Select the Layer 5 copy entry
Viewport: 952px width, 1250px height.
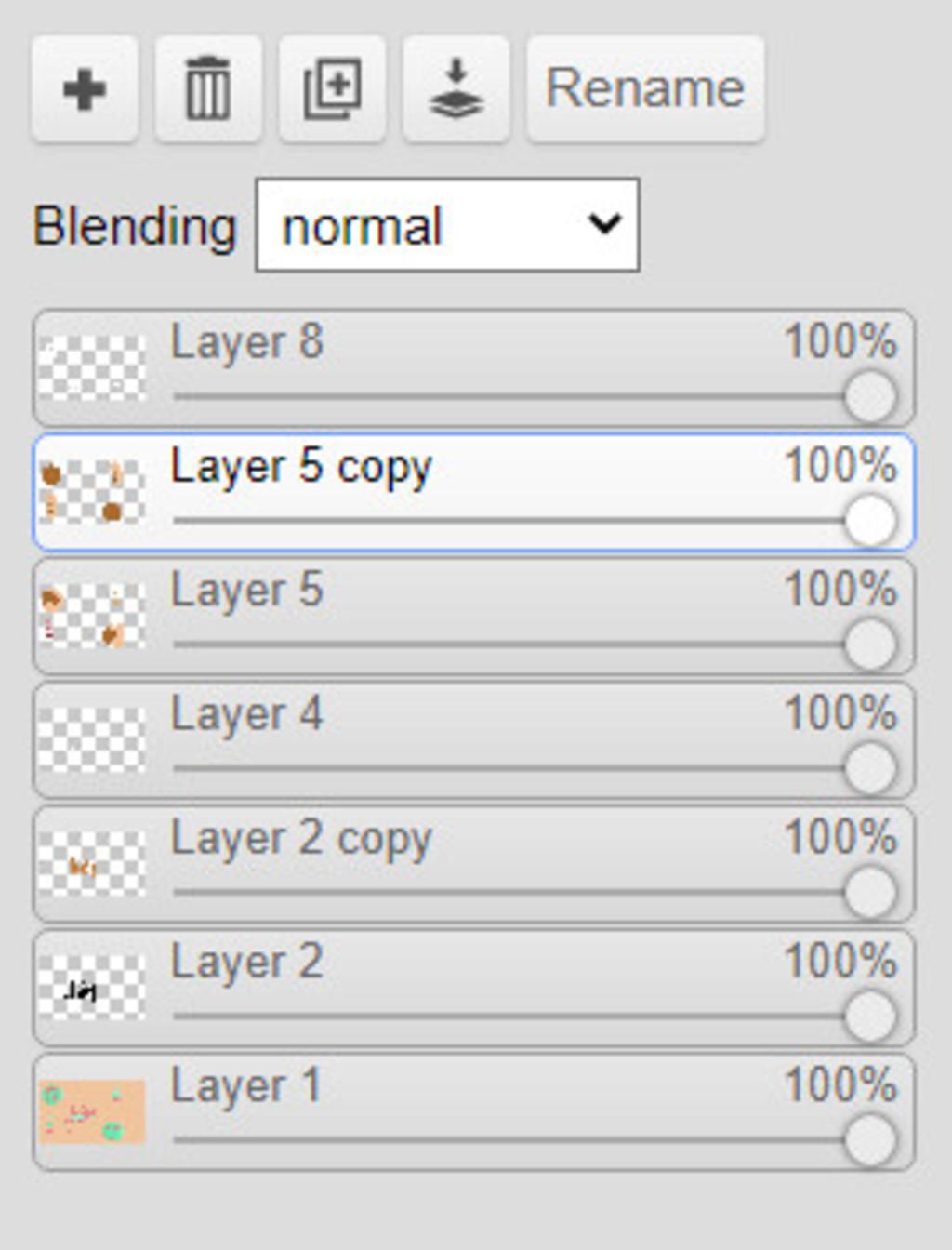pyautogui.click(x=474, y=492)
